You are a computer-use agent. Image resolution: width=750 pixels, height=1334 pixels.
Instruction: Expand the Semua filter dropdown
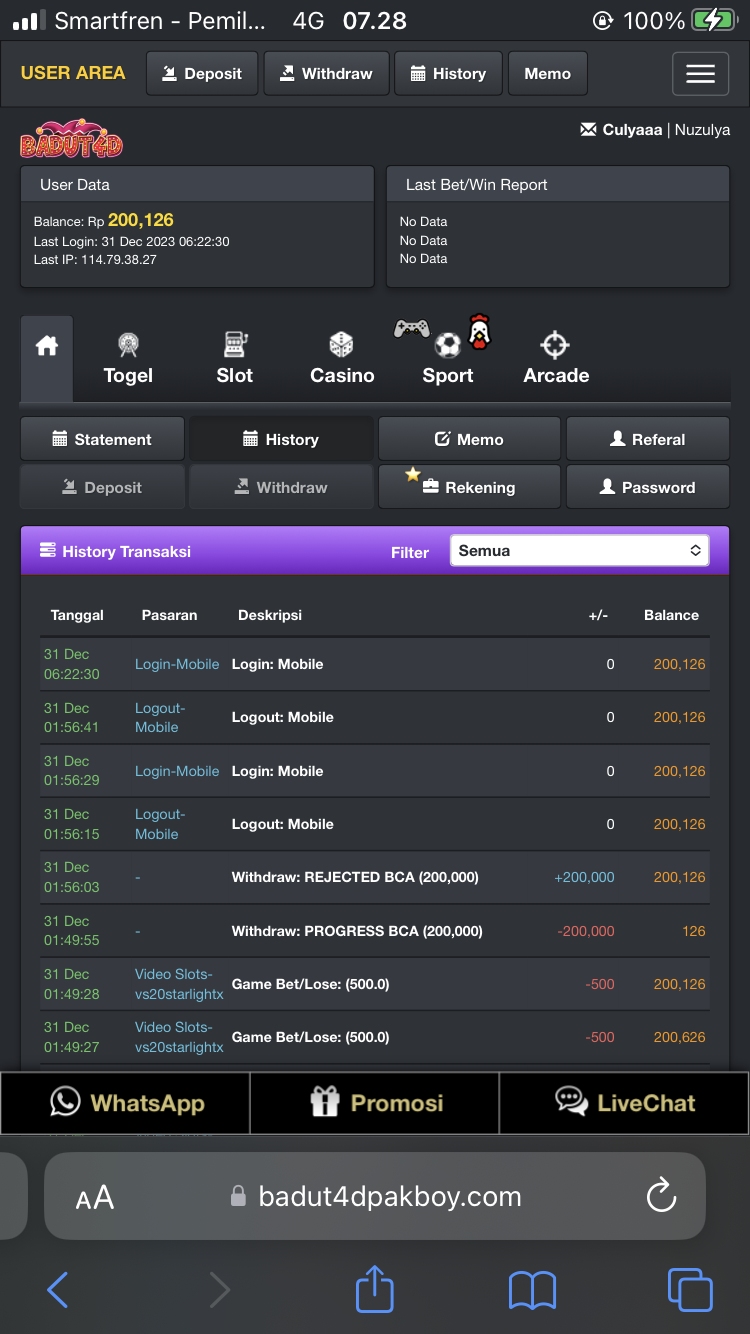coord(579,551)
